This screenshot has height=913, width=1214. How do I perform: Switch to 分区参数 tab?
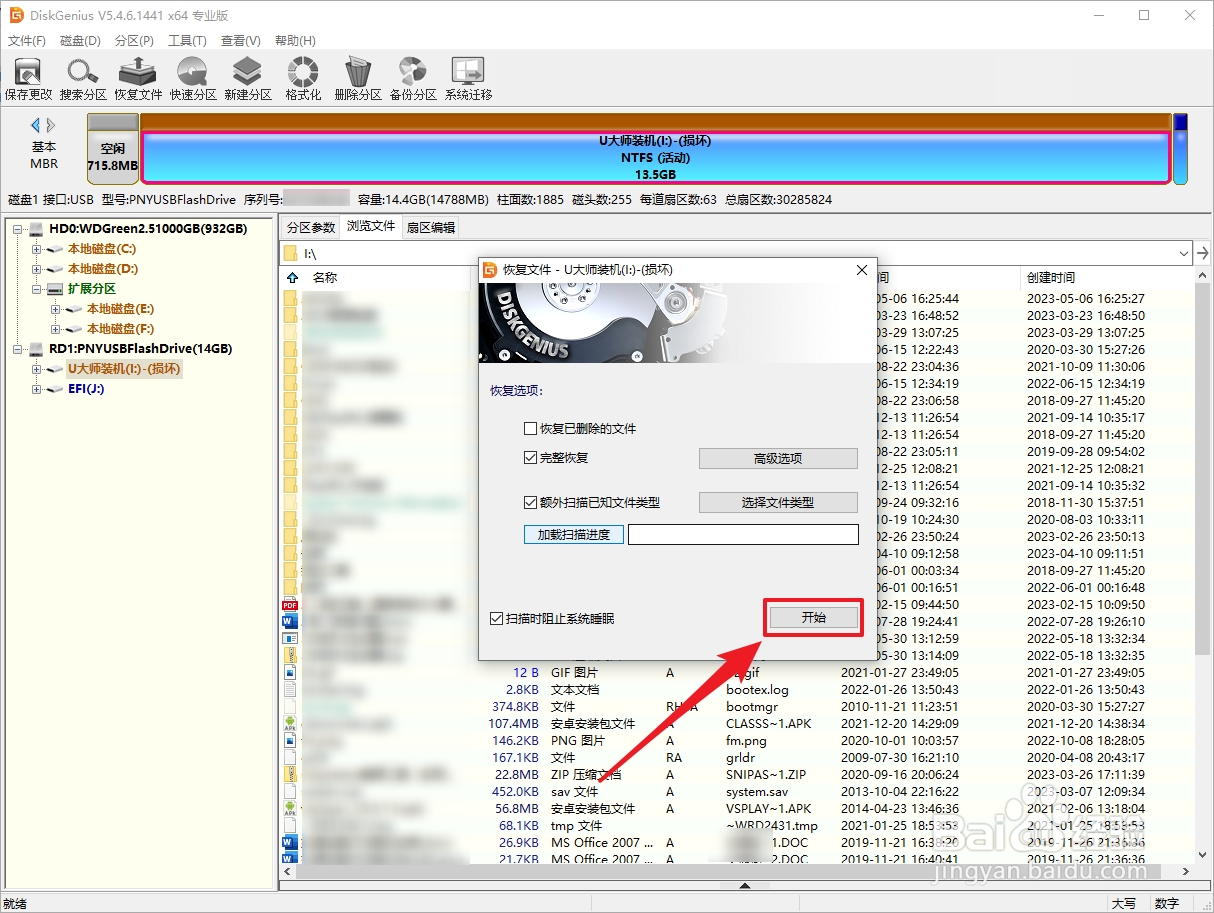pos(311,227)
